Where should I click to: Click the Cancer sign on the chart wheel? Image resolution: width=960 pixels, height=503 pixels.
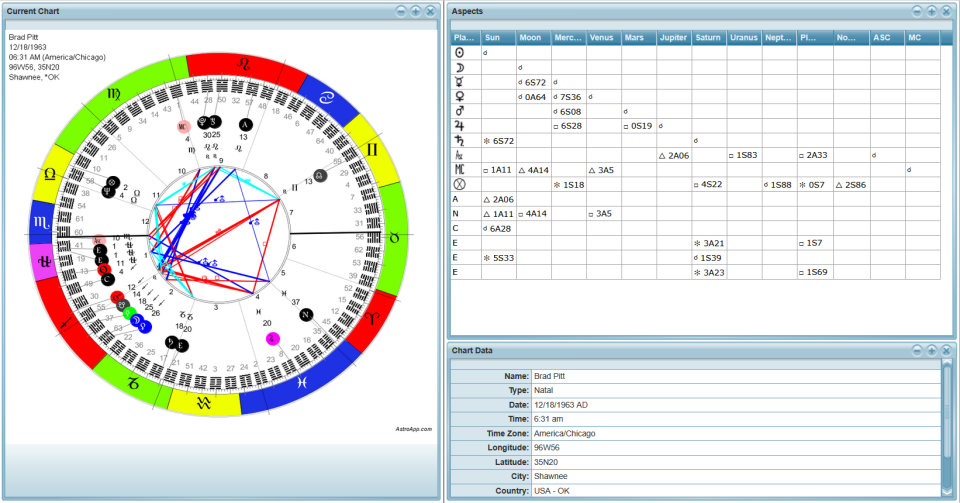pyautogui.click(x=326, y=97)
